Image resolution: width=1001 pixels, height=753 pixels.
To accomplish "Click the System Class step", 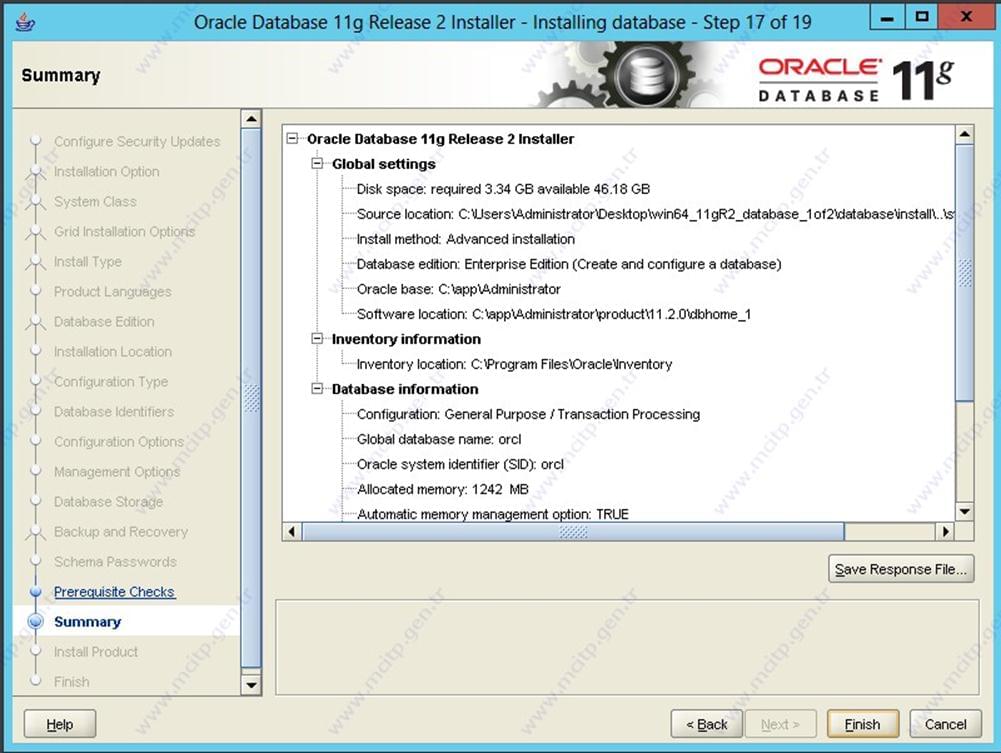I will tap(95, 201).
